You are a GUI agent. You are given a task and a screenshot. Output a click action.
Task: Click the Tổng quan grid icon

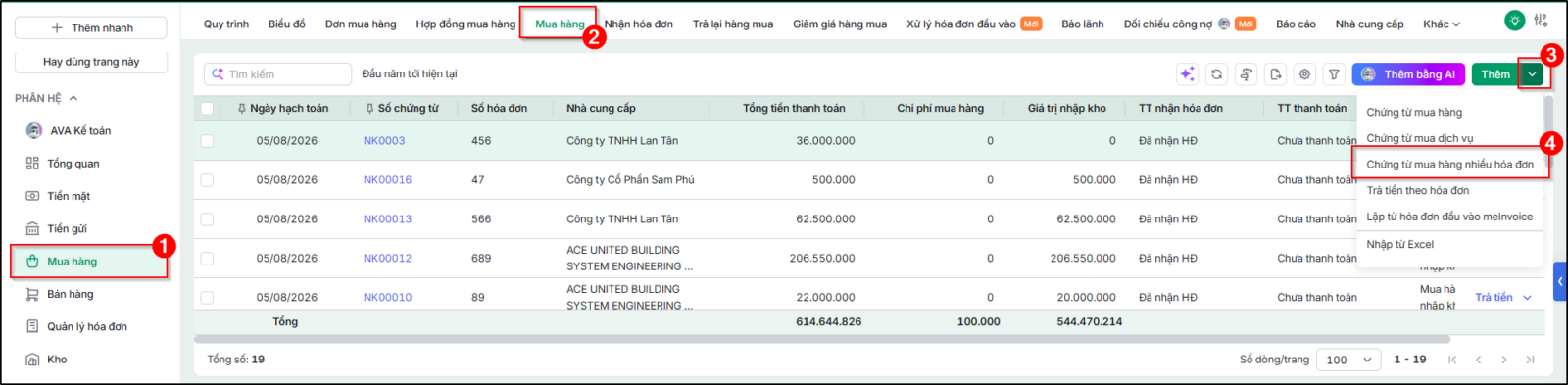[x=33, y=164]
